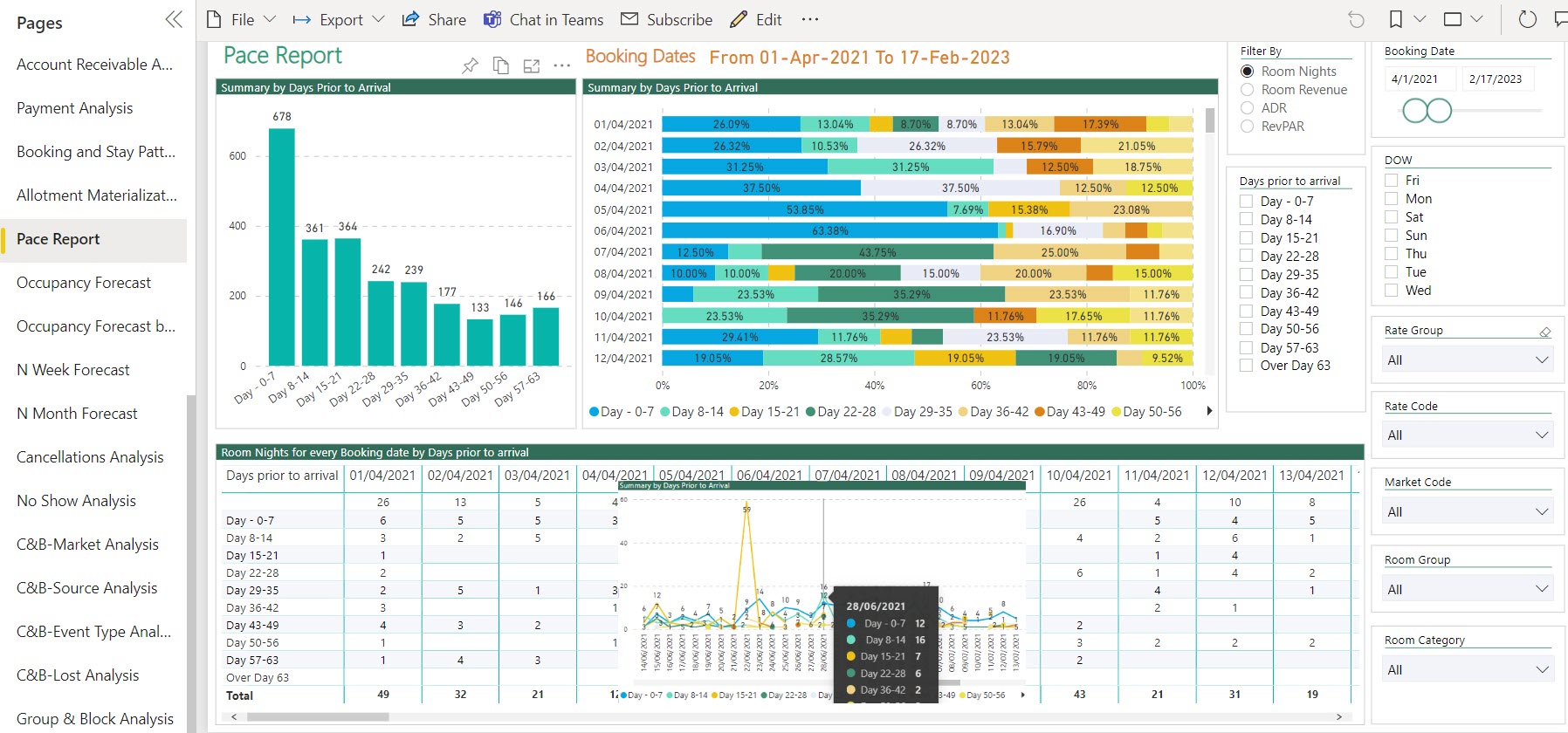
Task: Check the Day 8-14 checkbox
Action: [1247, 220]
